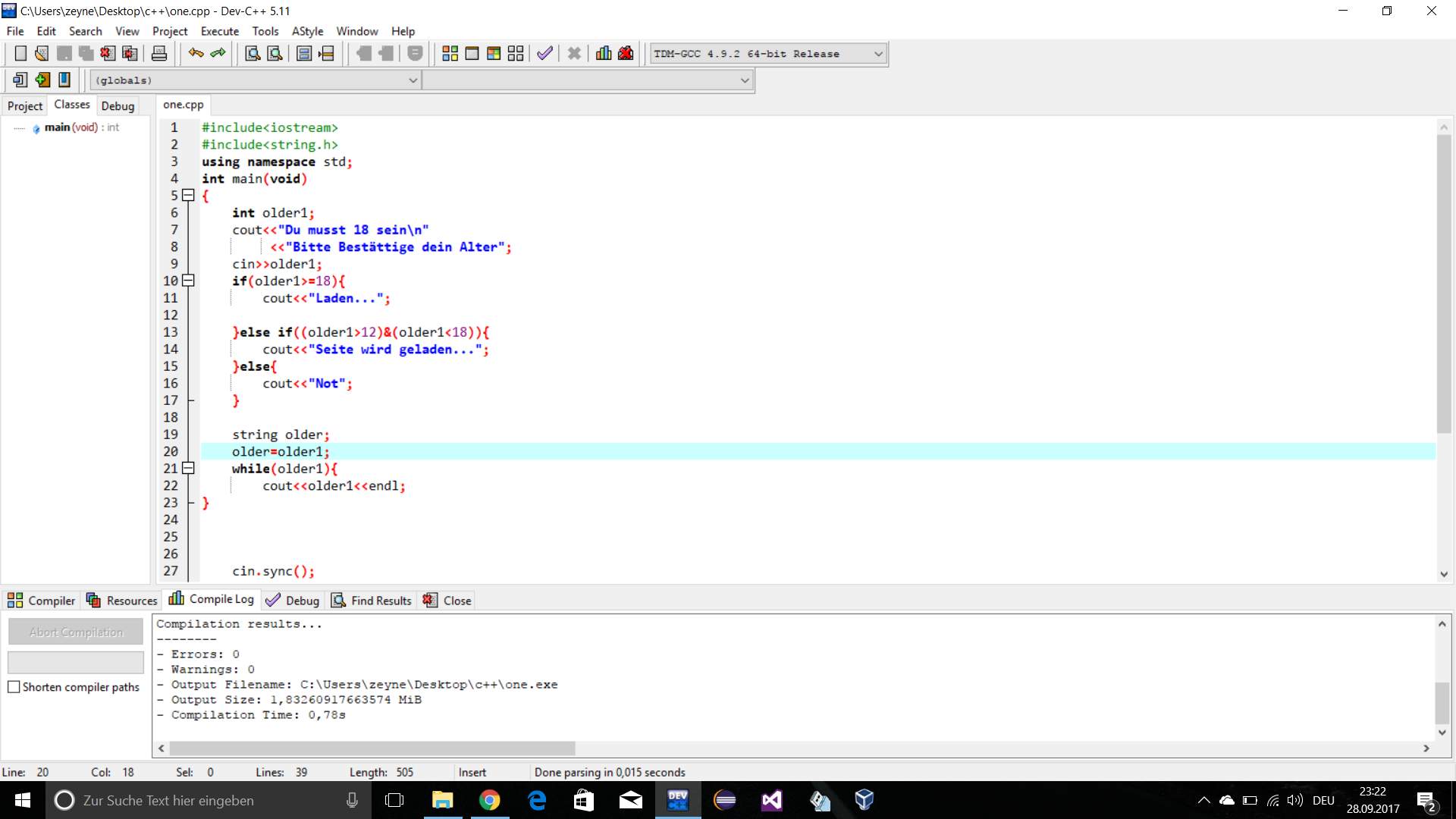
Task: Undo the last edit via the Undo arrow icon
Action: (196, 53)
